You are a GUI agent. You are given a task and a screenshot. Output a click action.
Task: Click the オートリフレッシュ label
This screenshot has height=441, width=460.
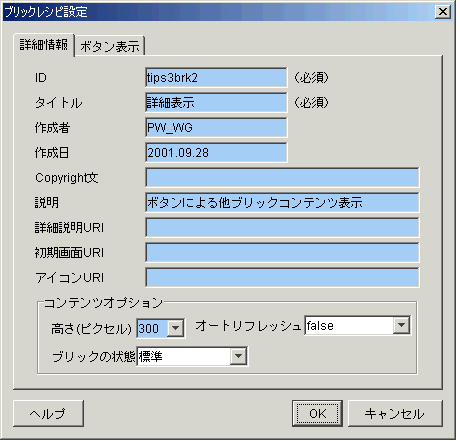[x=248, y=326]
